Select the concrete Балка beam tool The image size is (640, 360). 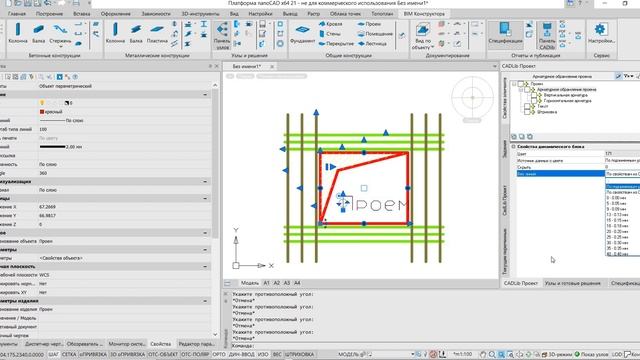pyautogui.click(x=39, y=33)
